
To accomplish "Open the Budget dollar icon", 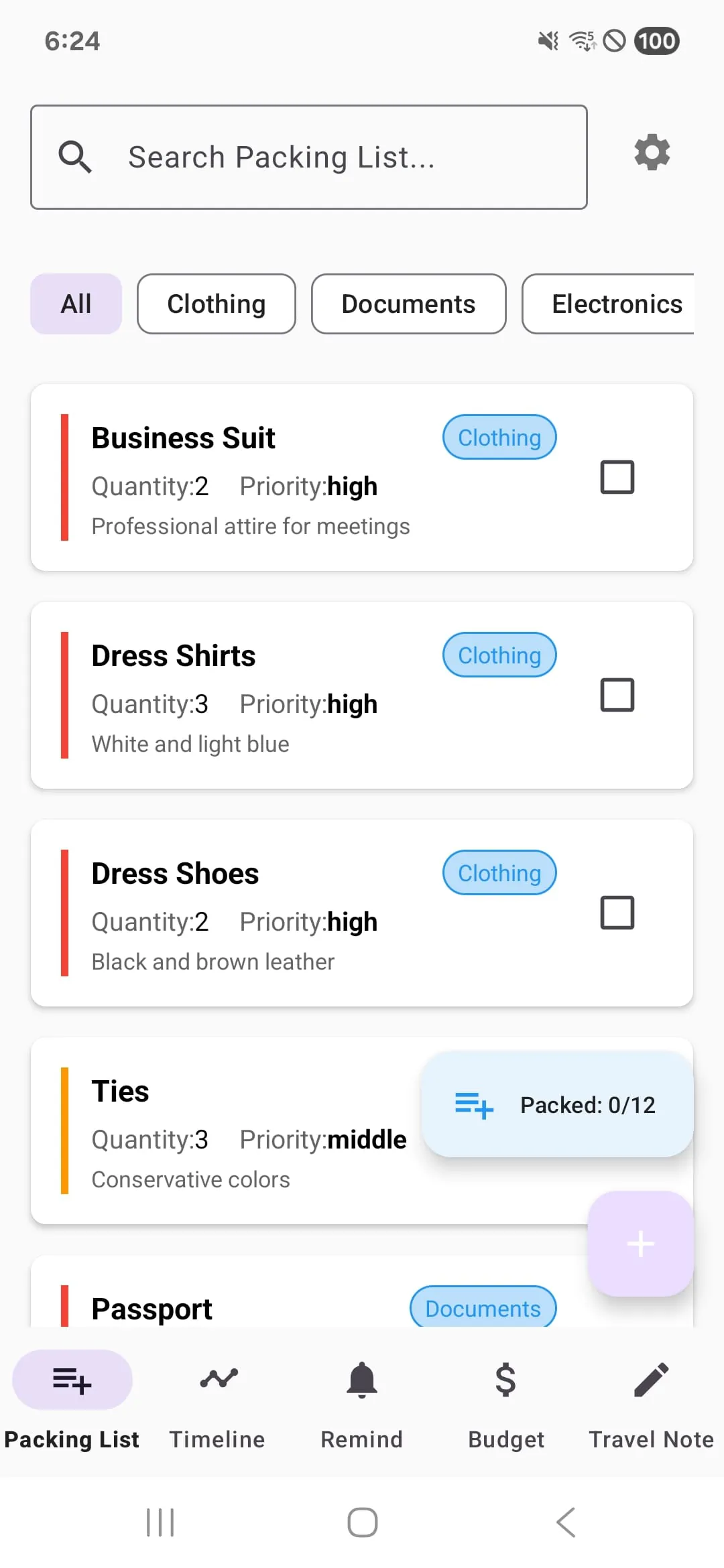I will (506, 1379).
